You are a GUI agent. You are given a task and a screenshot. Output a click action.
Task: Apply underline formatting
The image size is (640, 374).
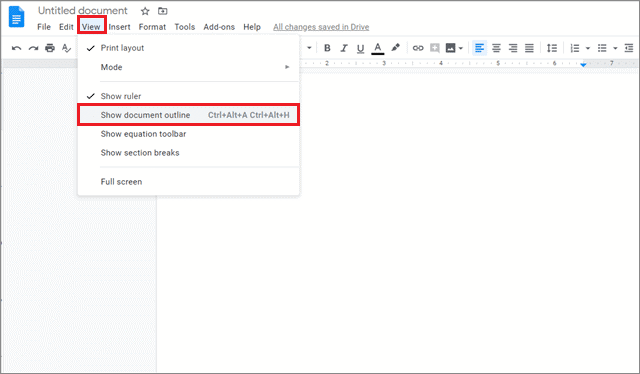(x=360, y=49)
